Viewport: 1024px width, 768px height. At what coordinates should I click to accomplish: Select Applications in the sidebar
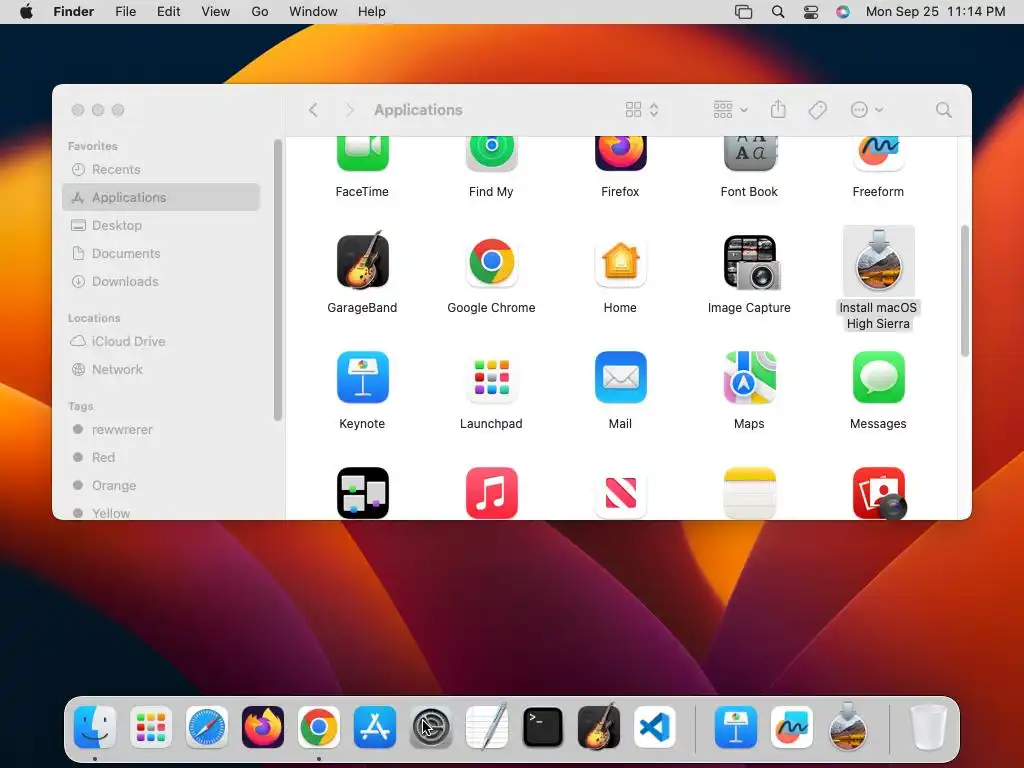coord(161,197)
